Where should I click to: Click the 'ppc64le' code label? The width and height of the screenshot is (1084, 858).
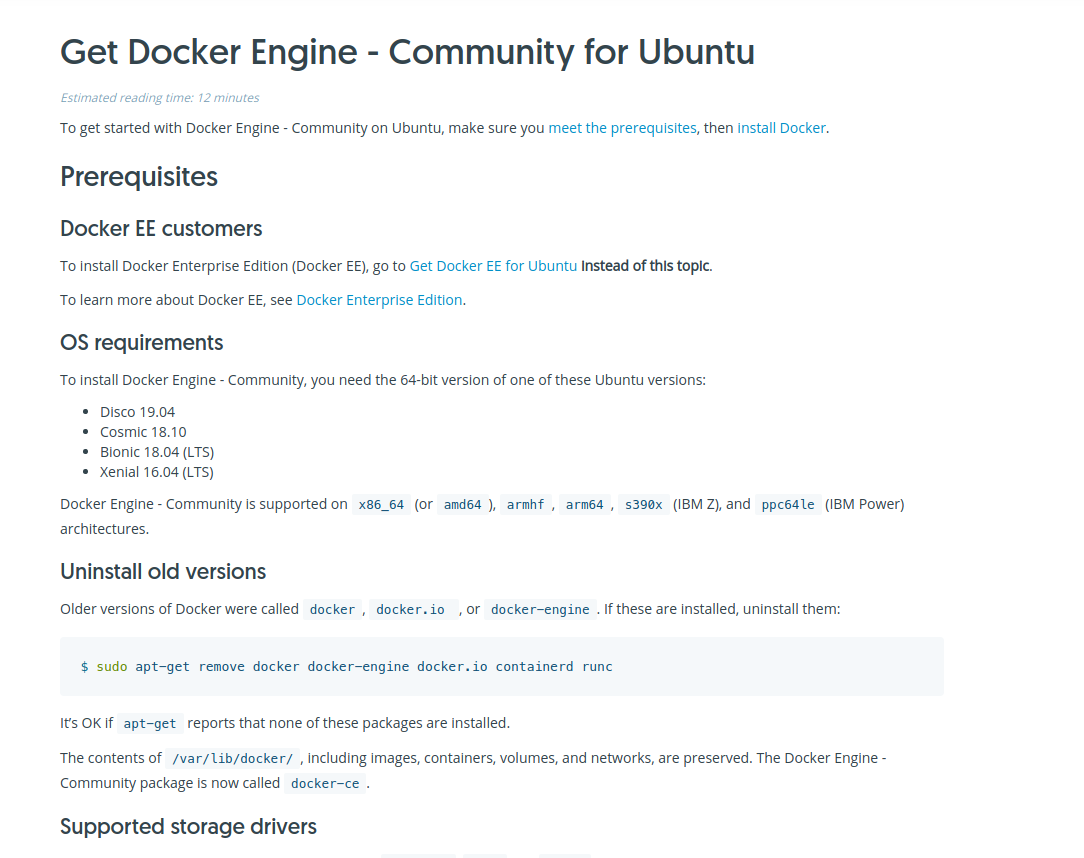coord(788,505)
